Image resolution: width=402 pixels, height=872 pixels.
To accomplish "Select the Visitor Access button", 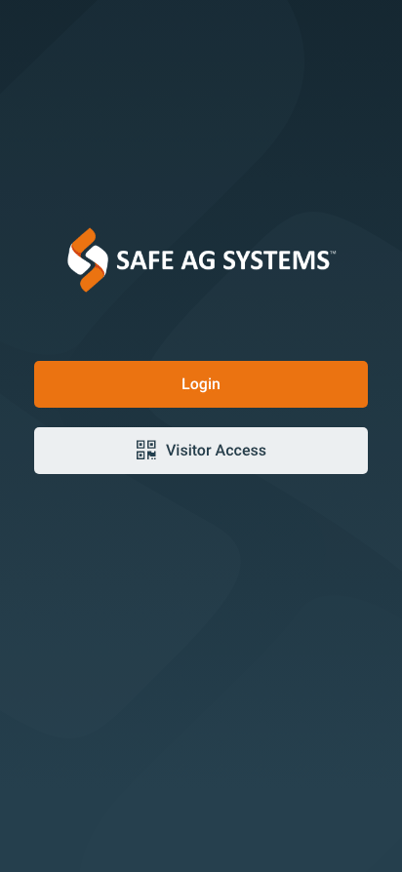I will pos(201,450).
